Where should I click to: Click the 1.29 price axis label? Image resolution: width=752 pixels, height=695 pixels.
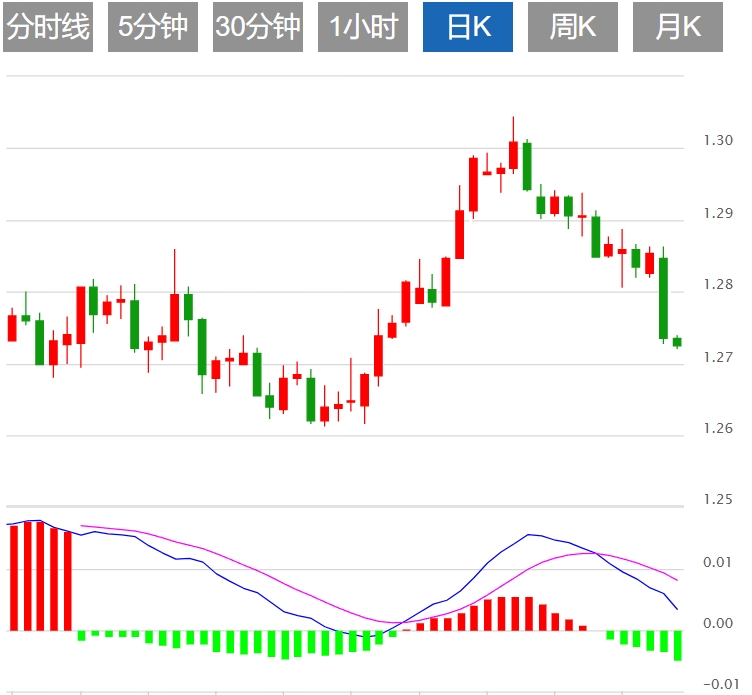(718, 213)
